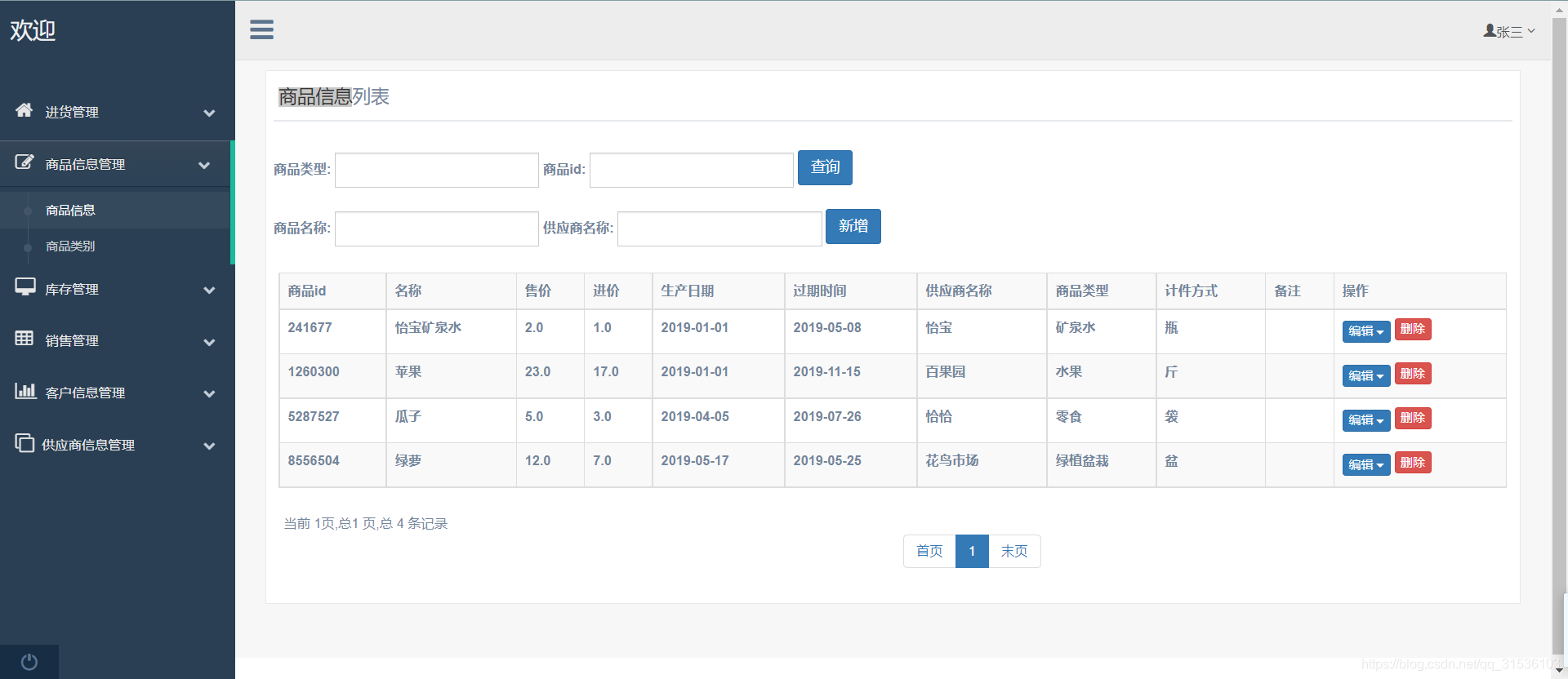Screen dimensions: 1568x679
Task: Focus the 商品类型 input field
Action: 437,170
